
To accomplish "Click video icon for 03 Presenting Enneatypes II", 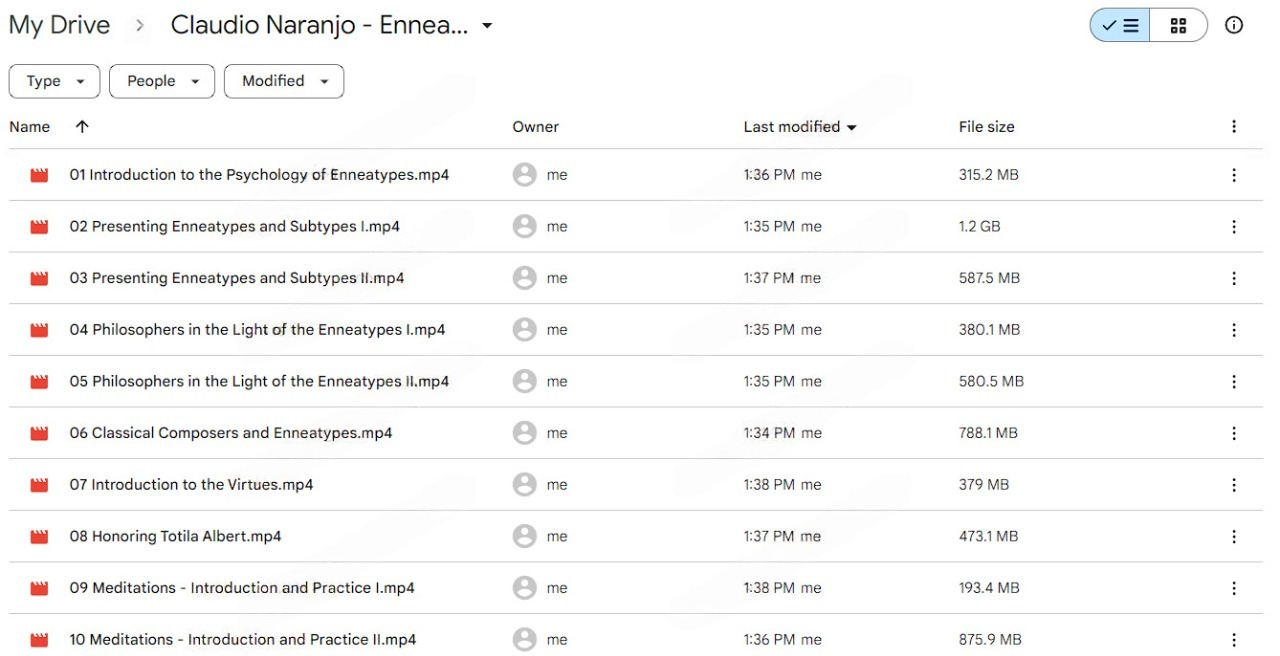I will tap(39, 278).
